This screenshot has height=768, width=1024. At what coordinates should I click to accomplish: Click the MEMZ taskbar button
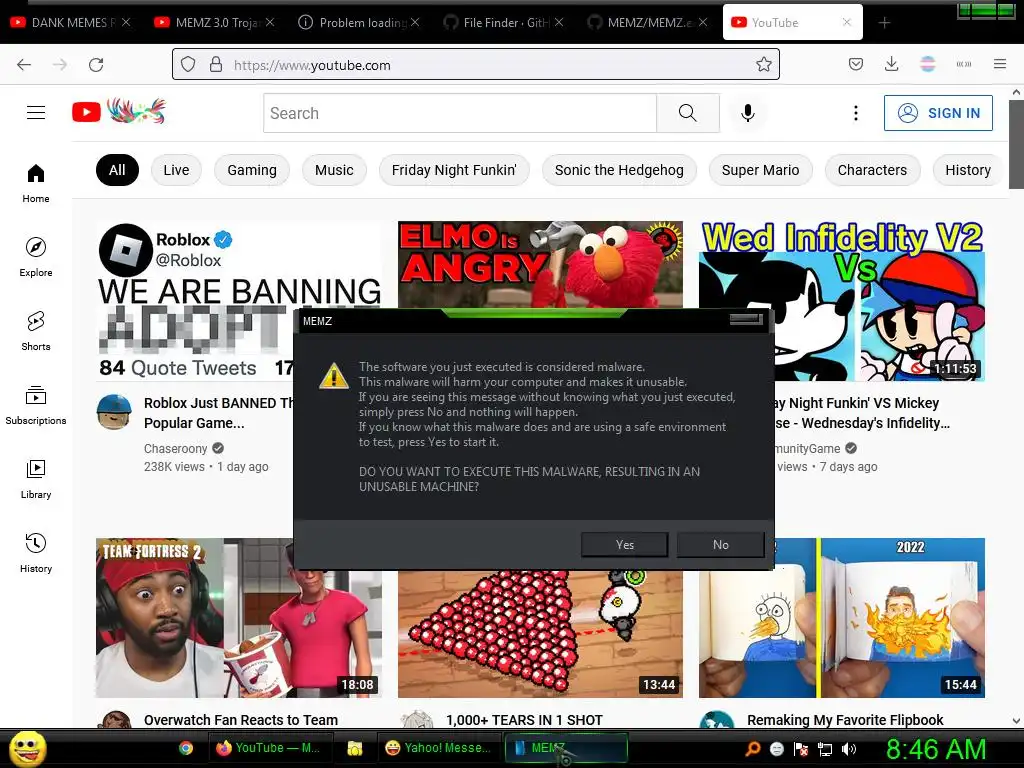click(x=566, y=748)
